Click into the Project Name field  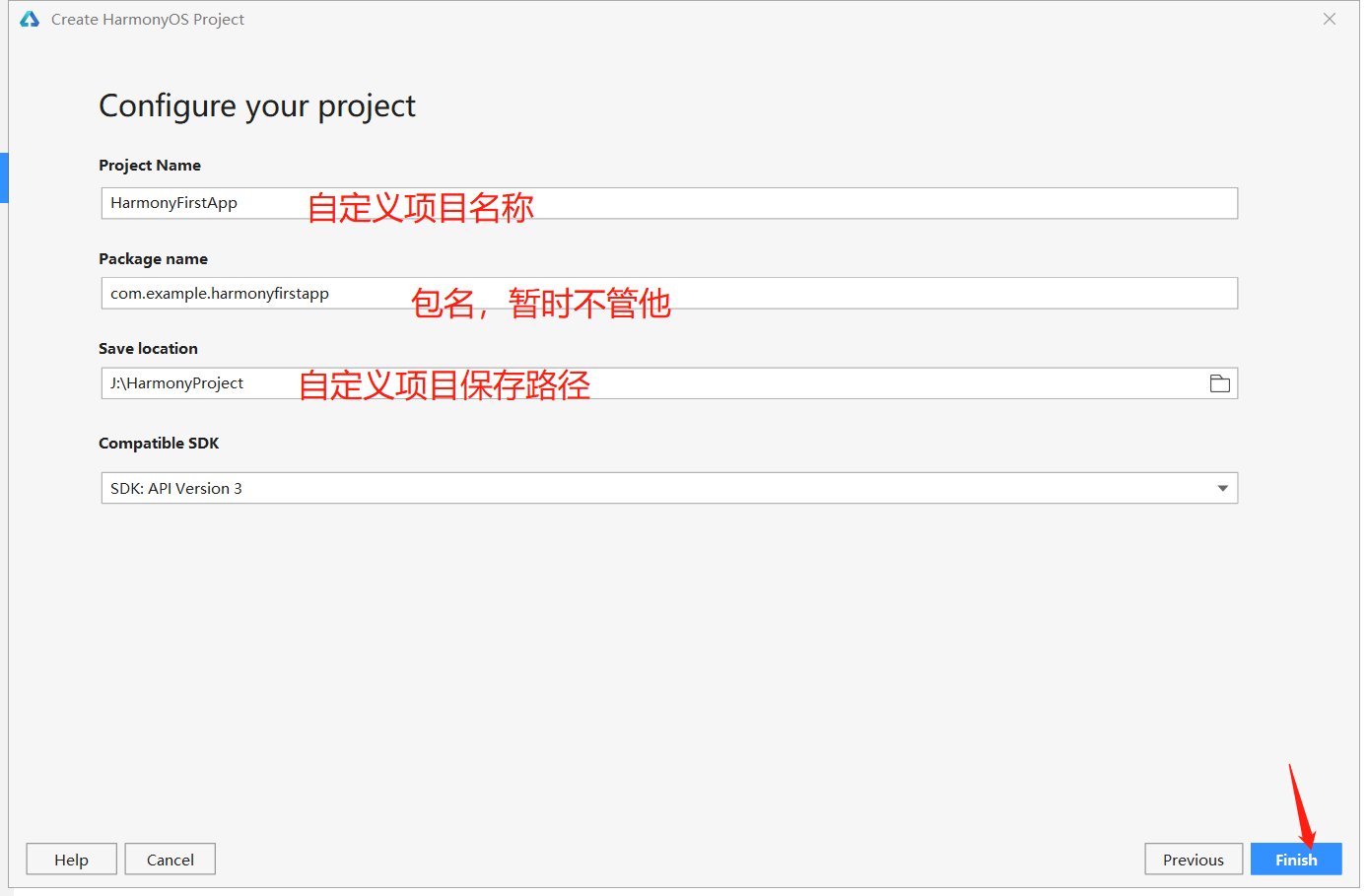point(669,203)
